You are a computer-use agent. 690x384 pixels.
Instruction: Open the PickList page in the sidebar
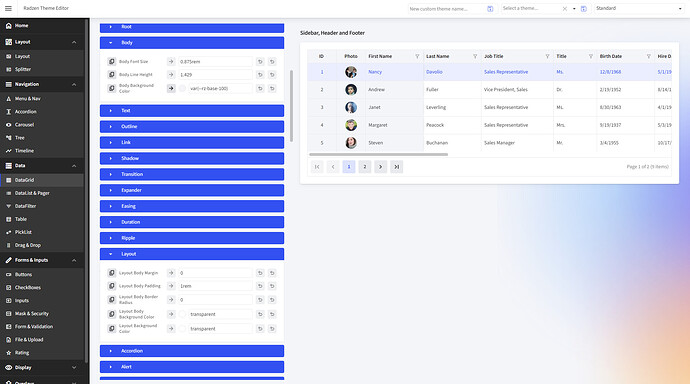pyautogui.click(x=42, y=232)
